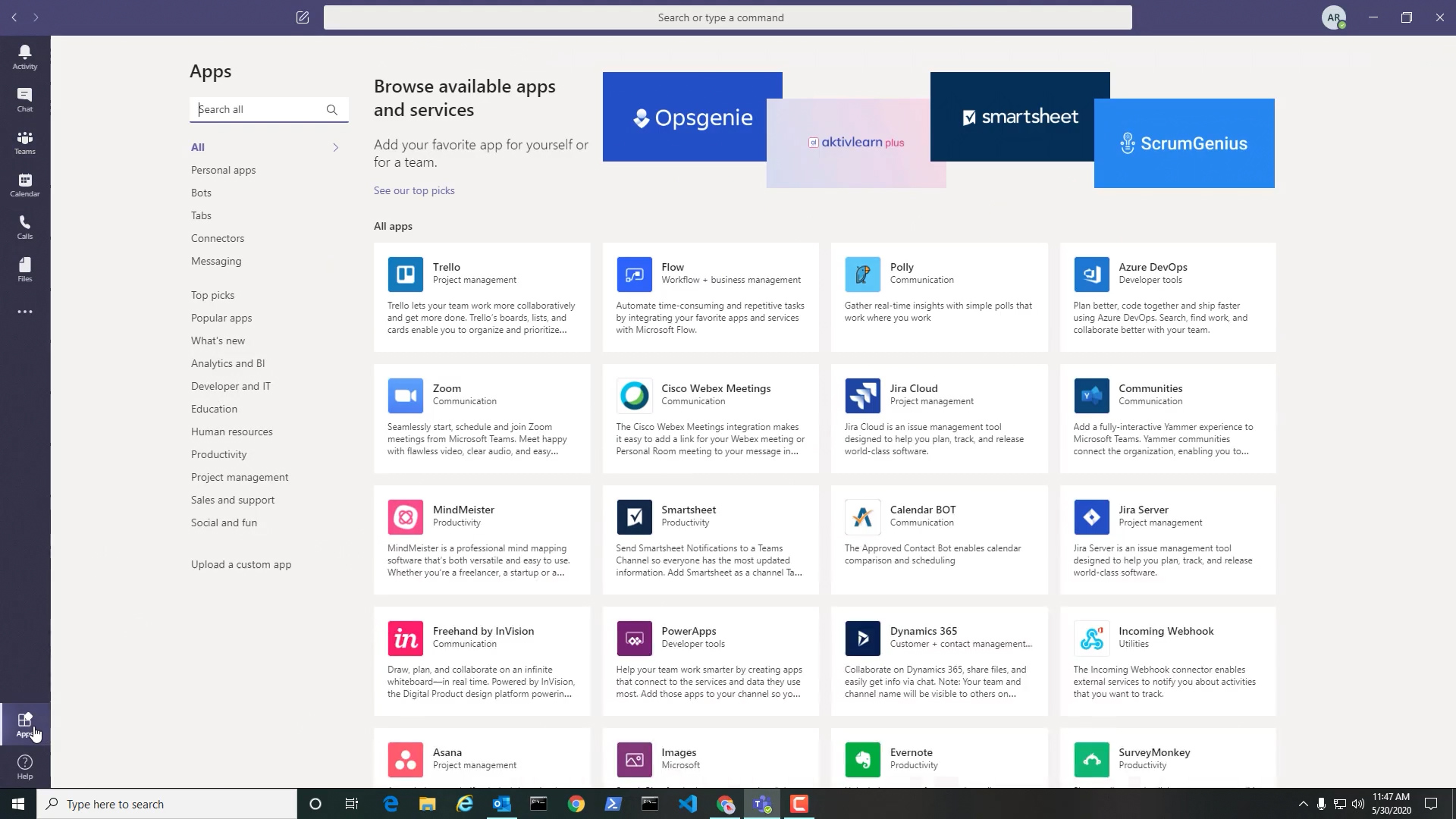This screenshot has height=819, width=1456.
Task: Open the Evernote app icon
Action: 863,759
